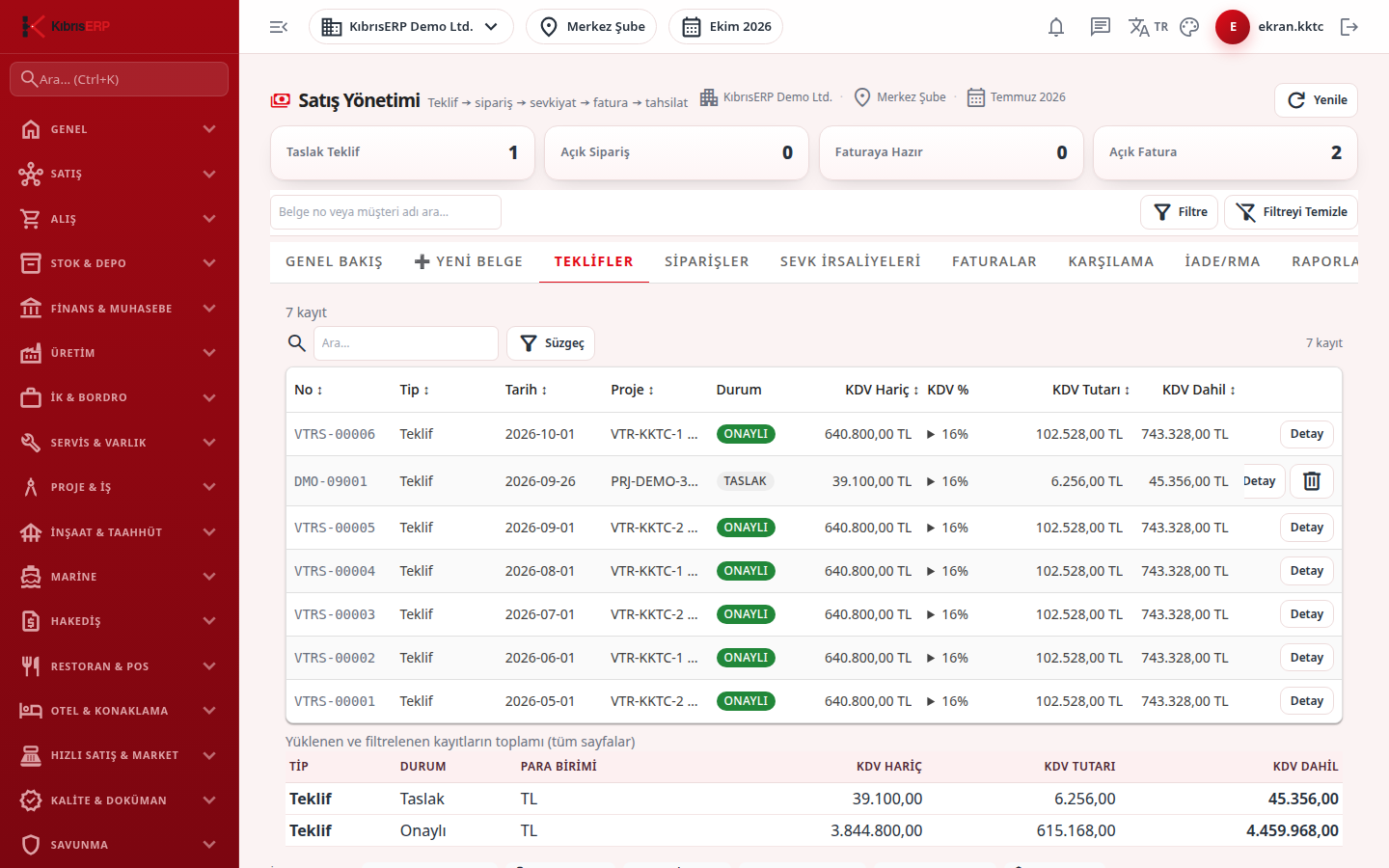Screen dimensions: 1389x868
Task: Open the Yeni Belge tab
Action: [469, 261]
